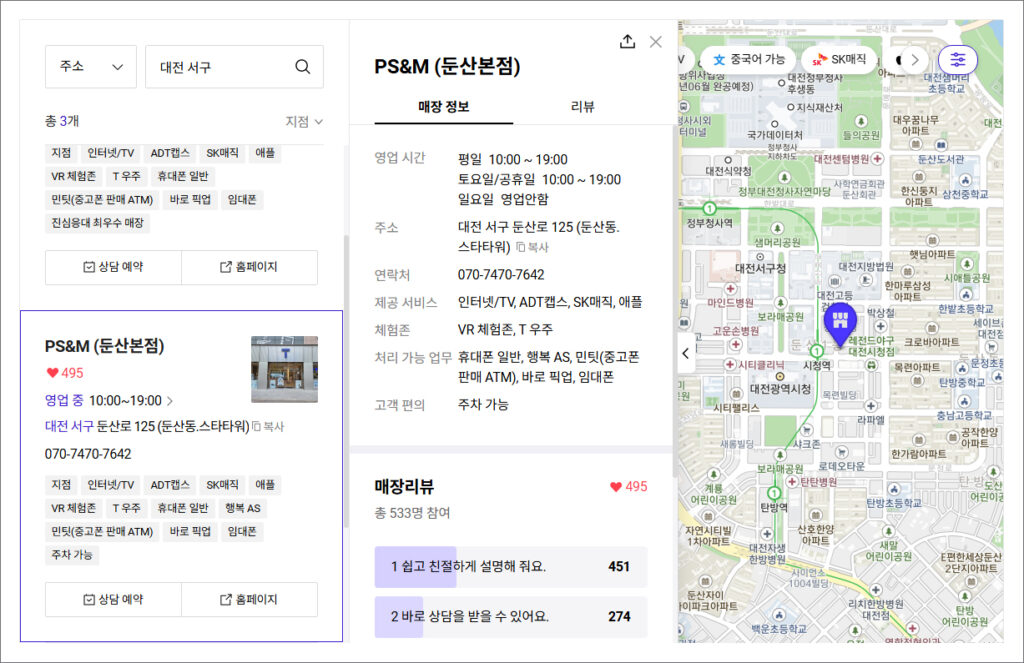Click the heart icon in 매장리뷰 section
The image size is (1024, 663).
click(x=616, y=487)
